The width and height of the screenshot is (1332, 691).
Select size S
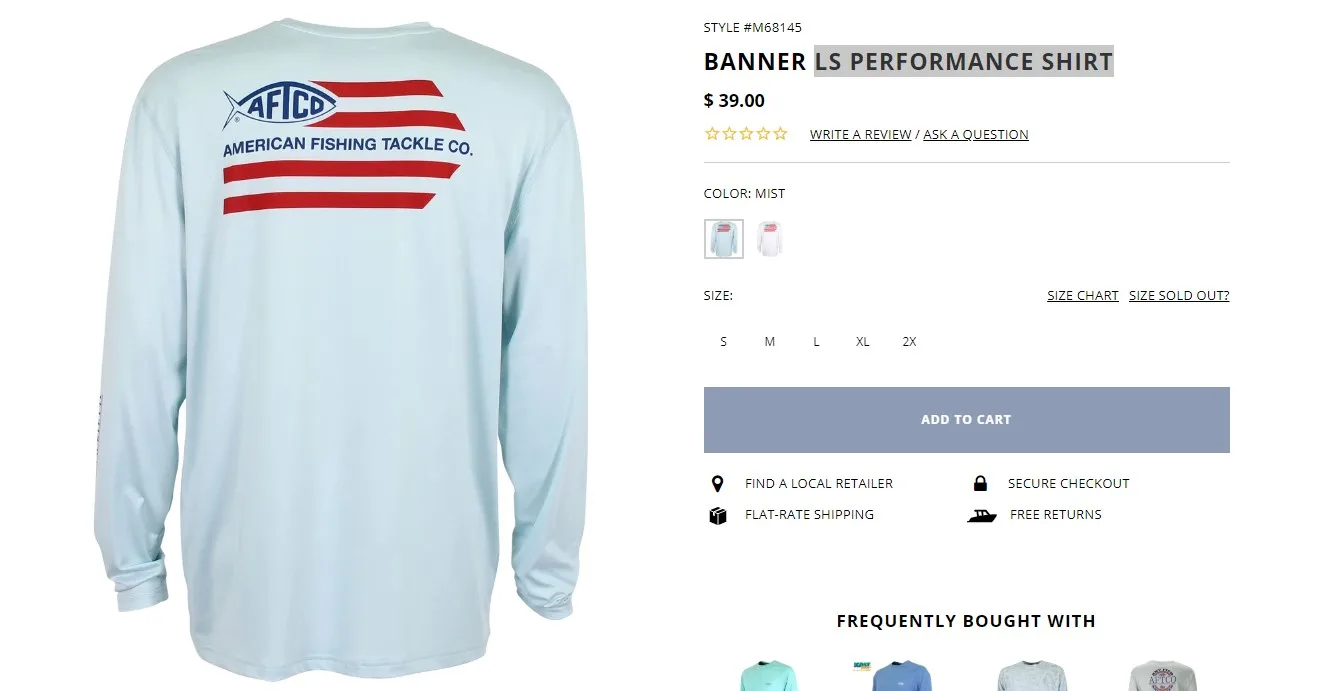723,342
